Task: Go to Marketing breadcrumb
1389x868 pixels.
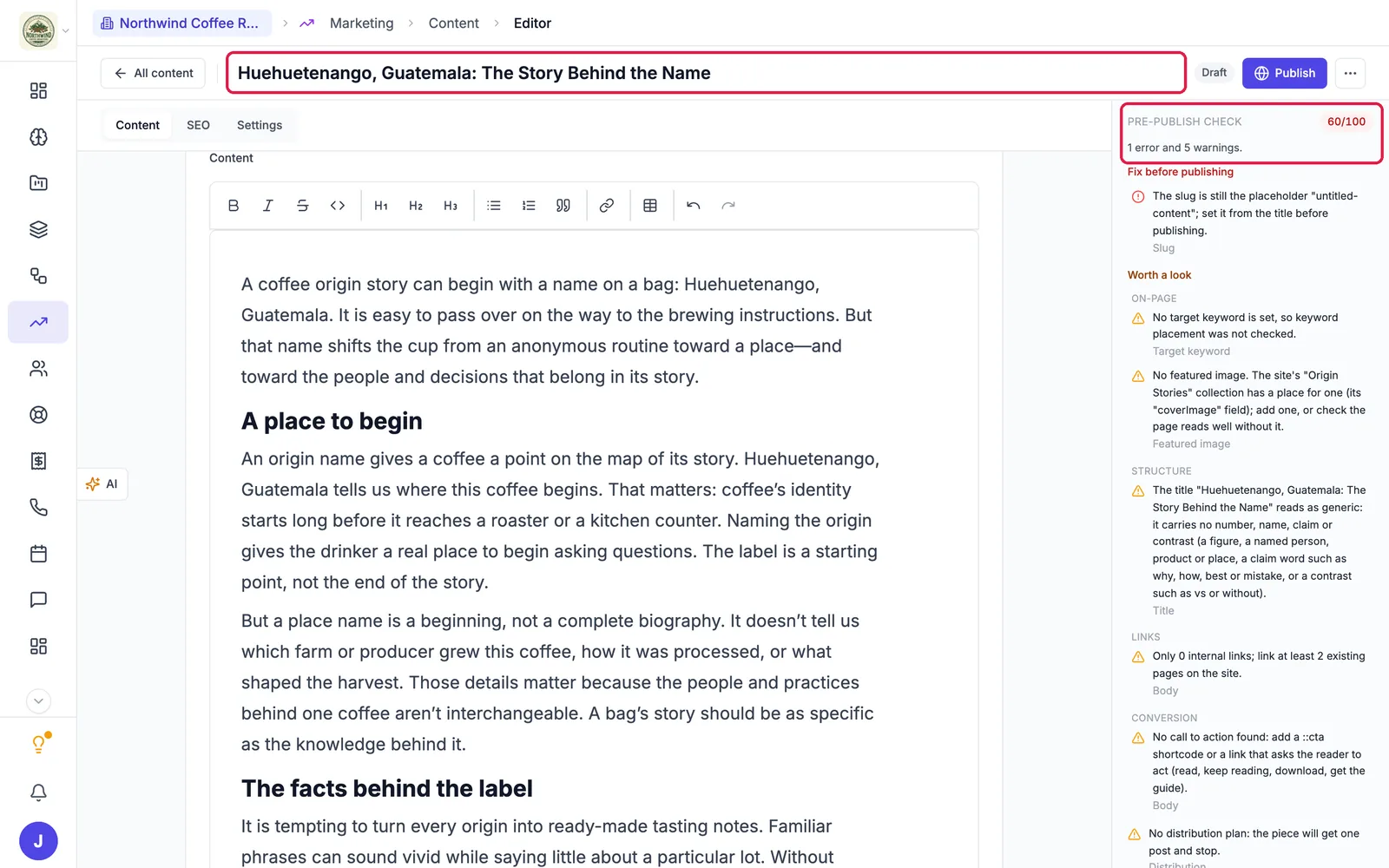Action: [361, 23]
